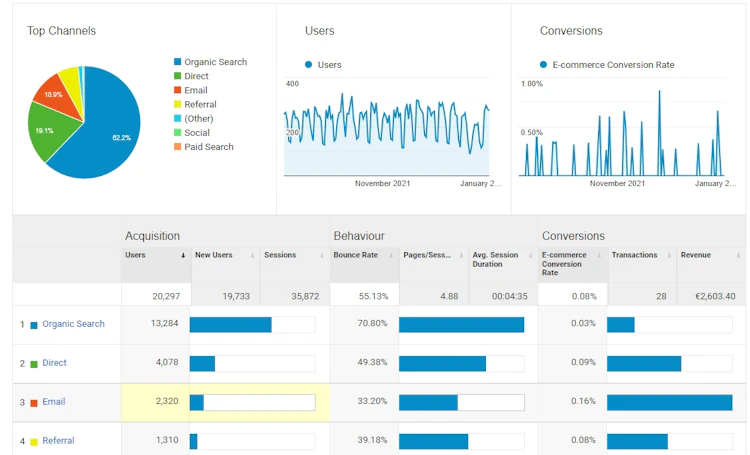Click overall bounce rate 55.13%
750x455 pixels.
tap(374, 296)
